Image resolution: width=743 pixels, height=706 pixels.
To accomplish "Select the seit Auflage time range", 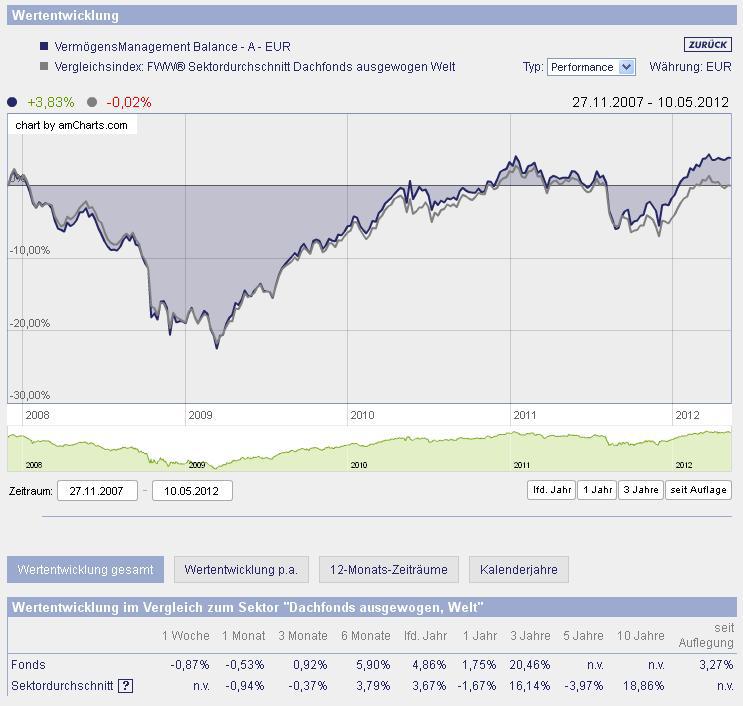I will [698, 490].
